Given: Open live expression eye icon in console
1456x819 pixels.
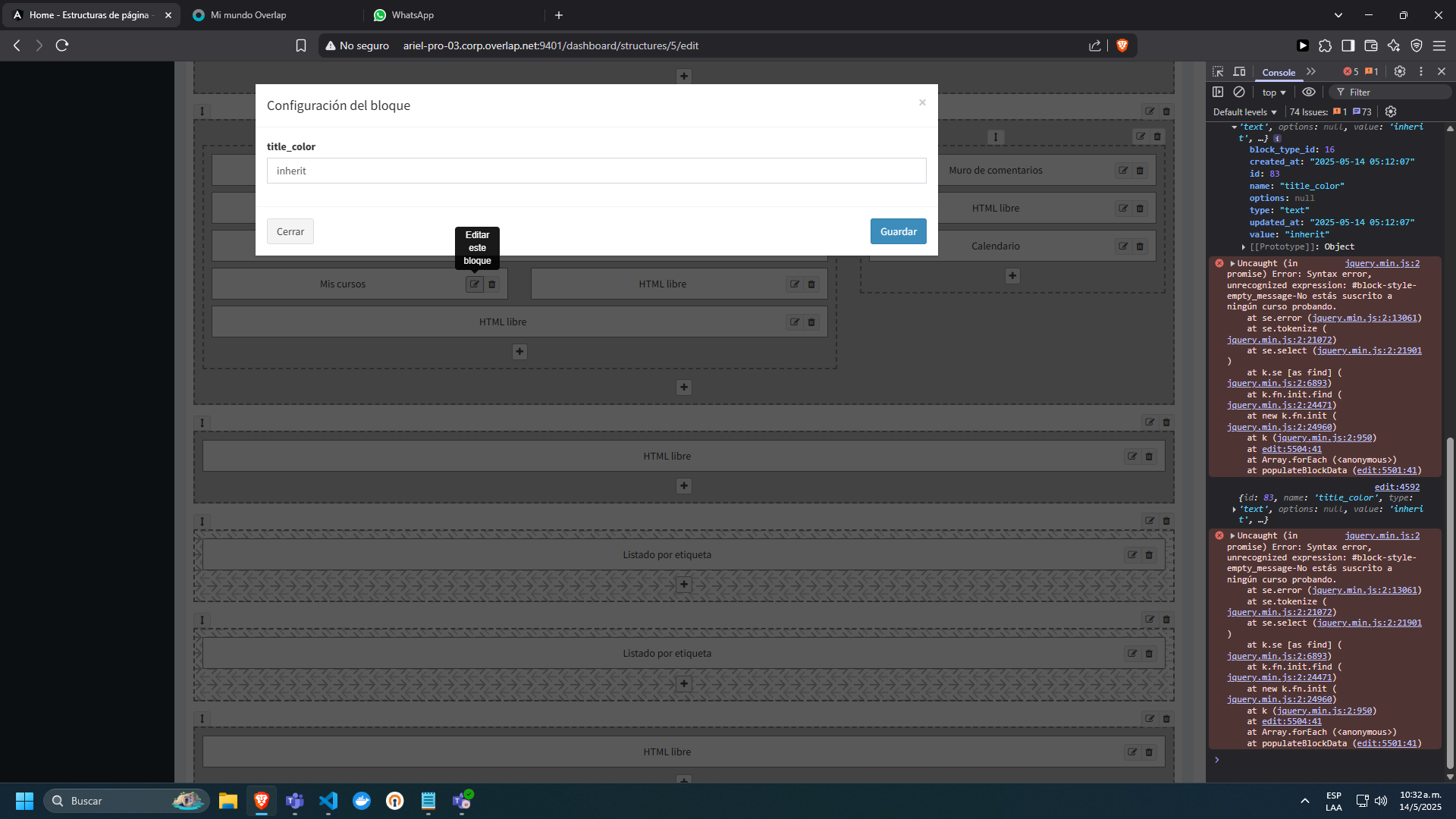Looking at the screenshot, I should pyautogui.click(x=1309, y=92).
